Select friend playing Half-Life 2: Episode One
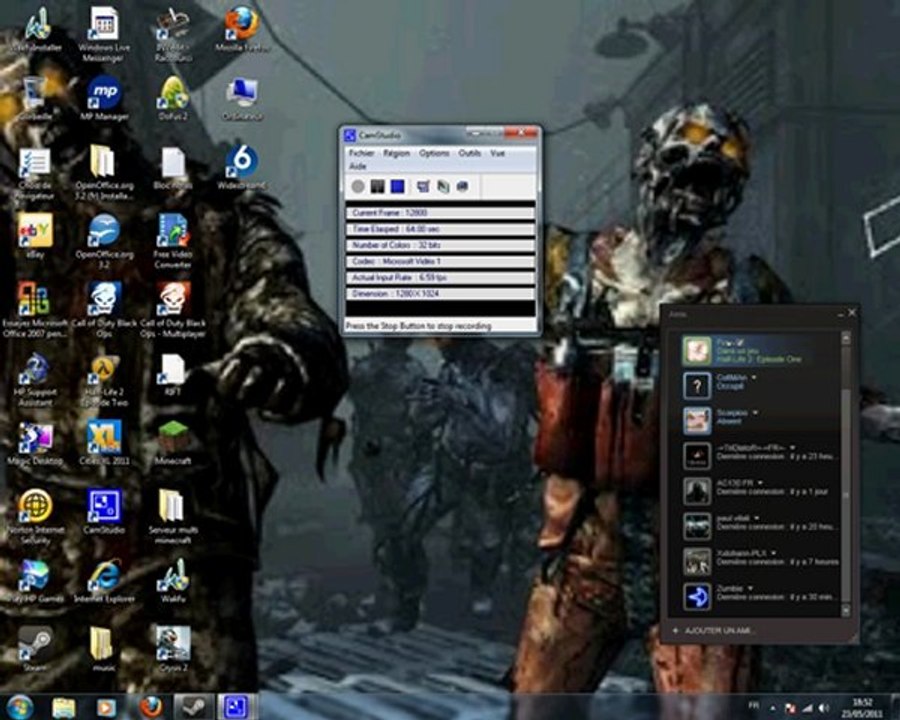Image resolution: width=900 pixels, height=720 pixels. point(759,351)
